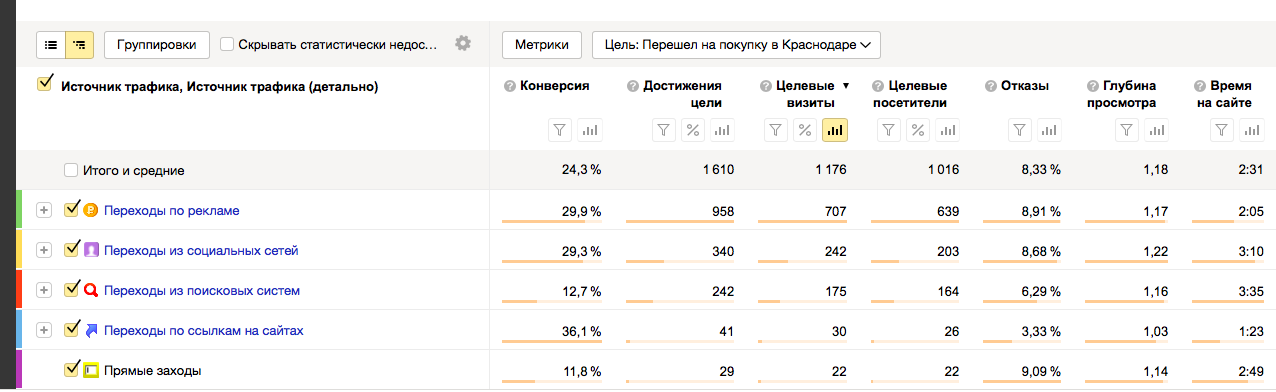Sort by Целевые визиты column header
Screen dimensions: 1276x392
point(805,94)
